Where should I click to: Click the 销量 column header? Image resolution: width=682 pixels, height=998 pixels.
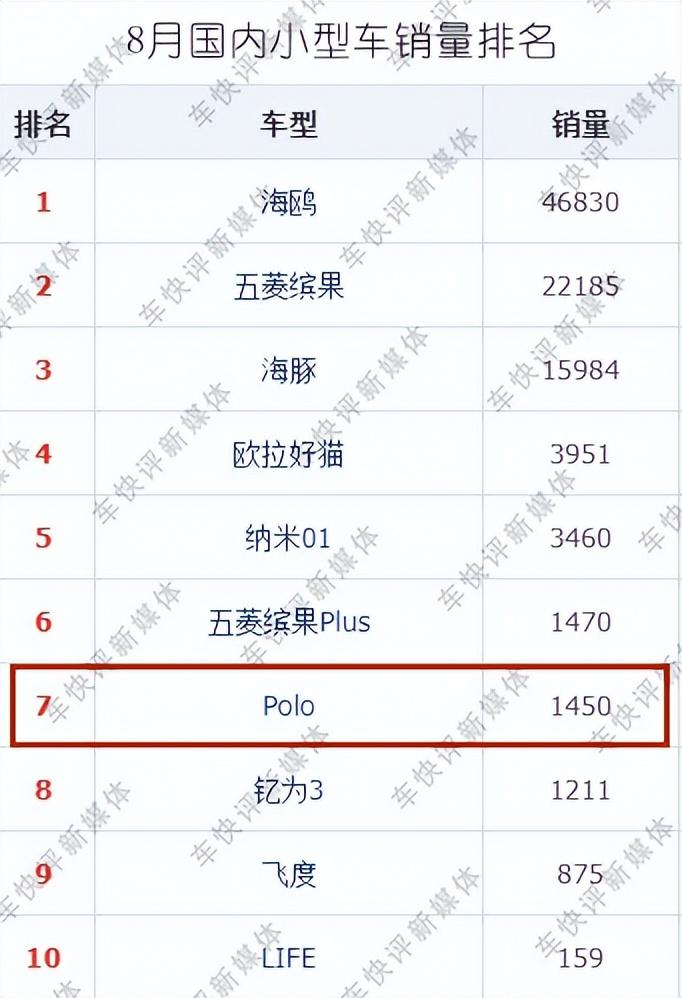(x=580, y=123)
